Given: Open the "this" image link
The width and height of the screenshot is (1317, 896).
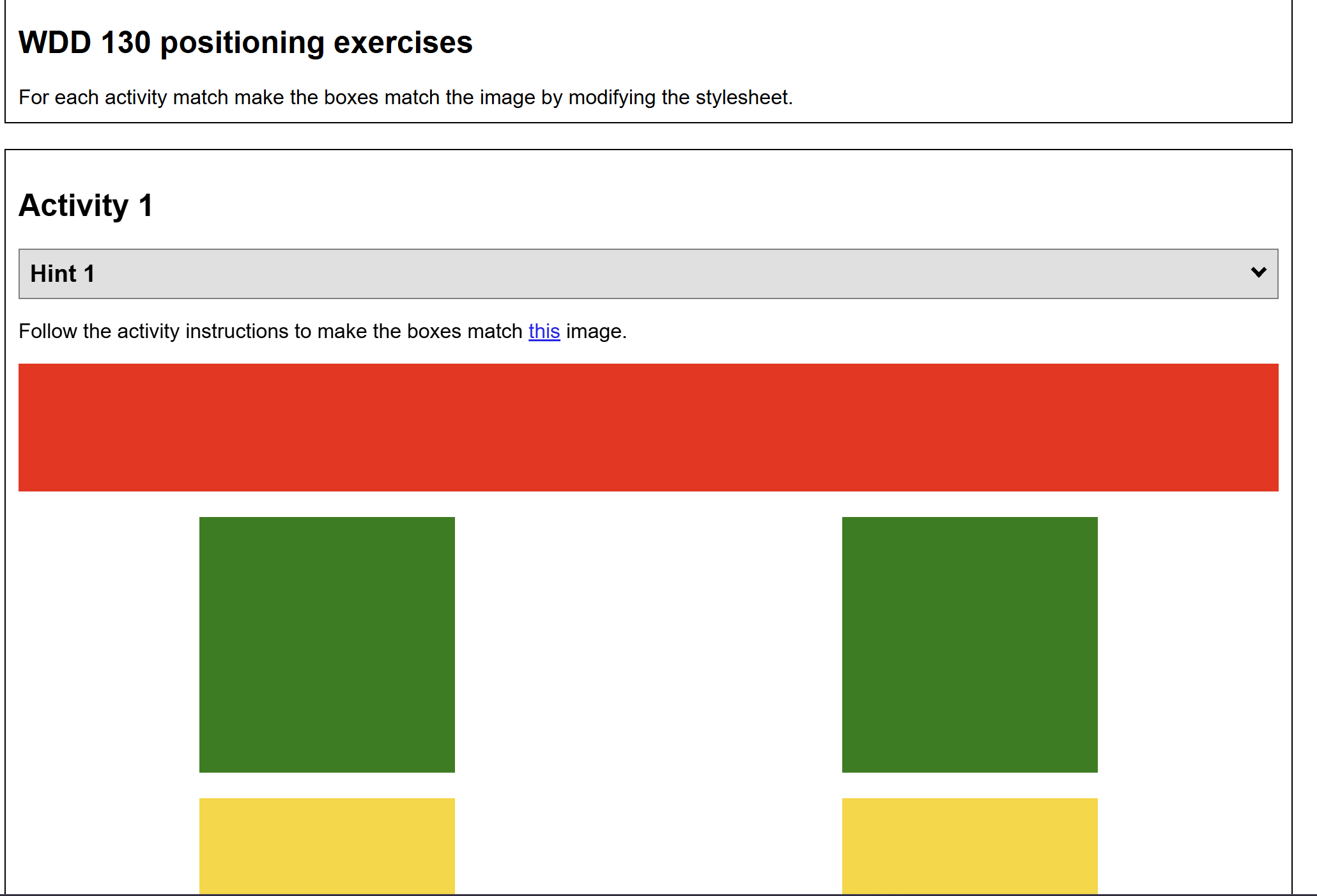Looking at the screenshot, I should point(544,331).
